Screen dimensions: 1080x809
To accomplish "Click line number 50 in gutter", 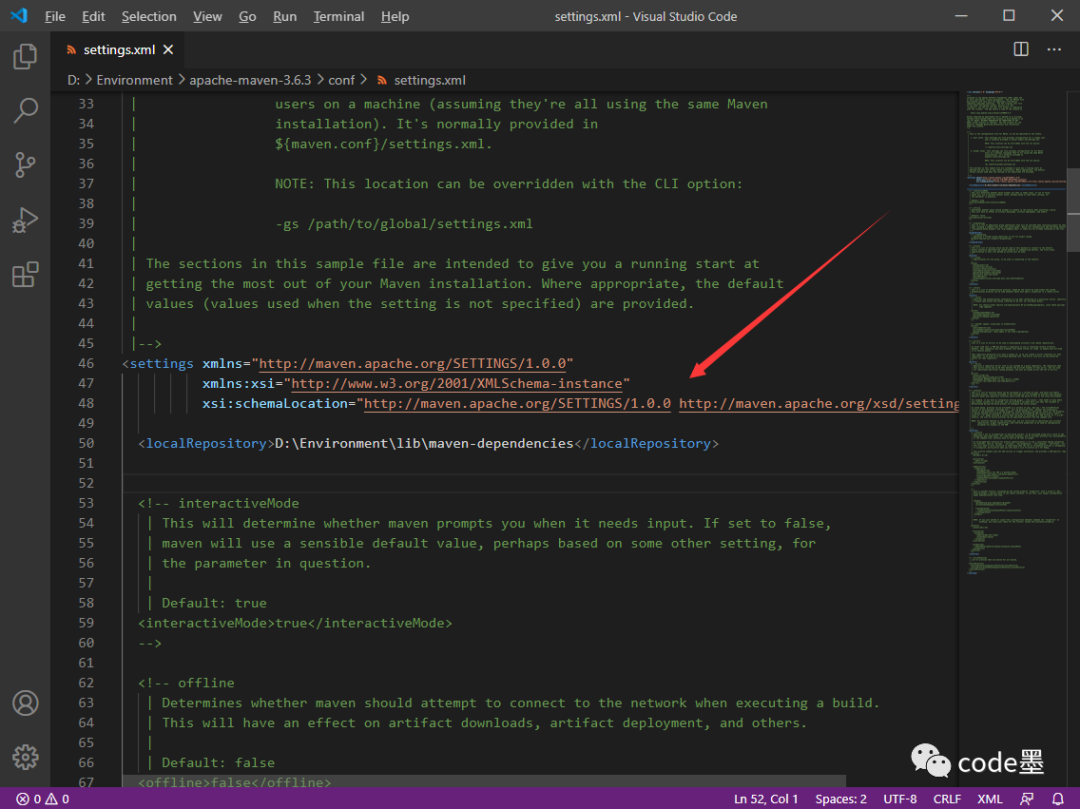I will tap(86, 443).
